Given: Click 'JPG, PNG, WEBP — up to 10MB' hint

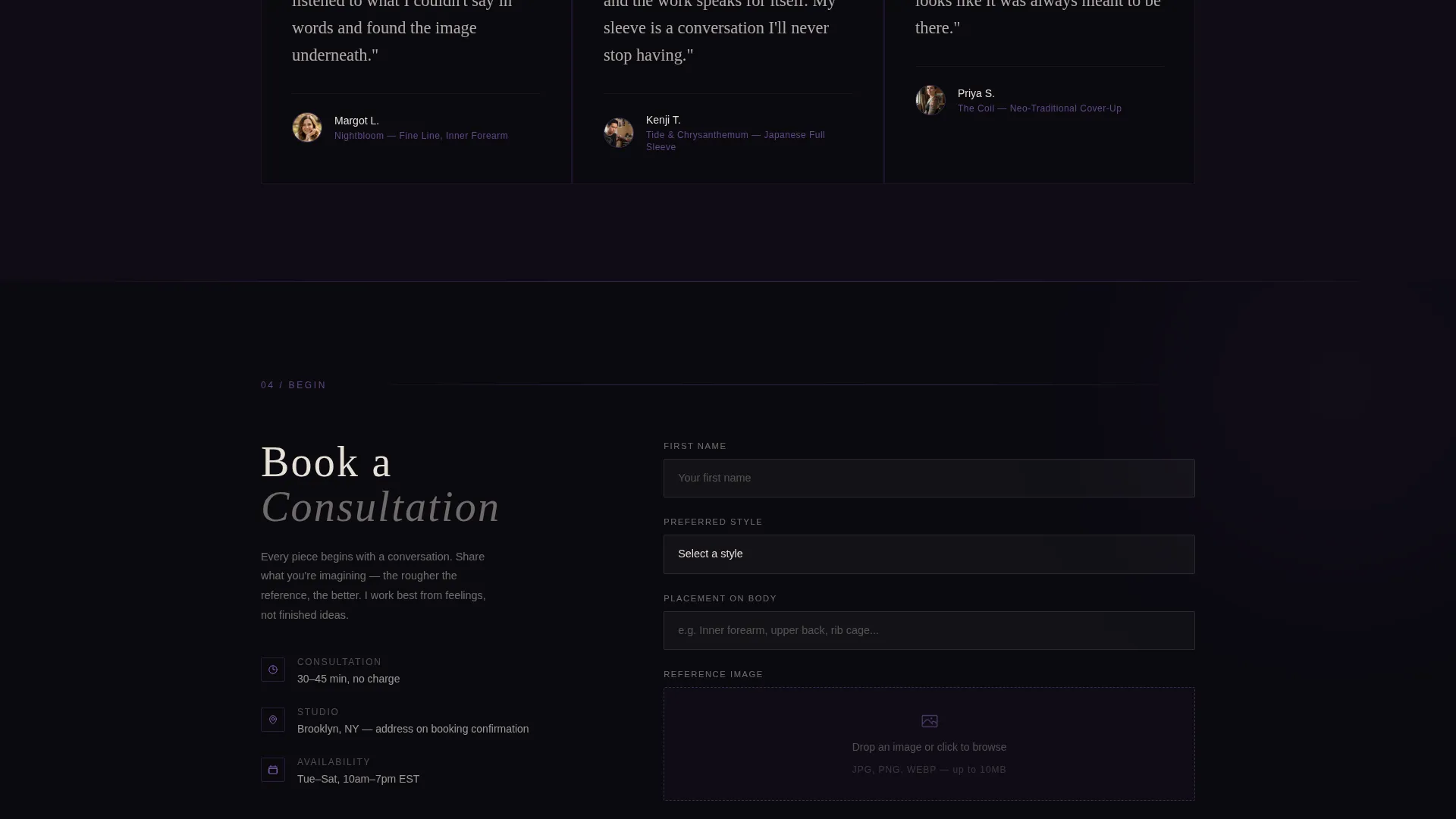Looking at the screenshot, I should [929, 770].
